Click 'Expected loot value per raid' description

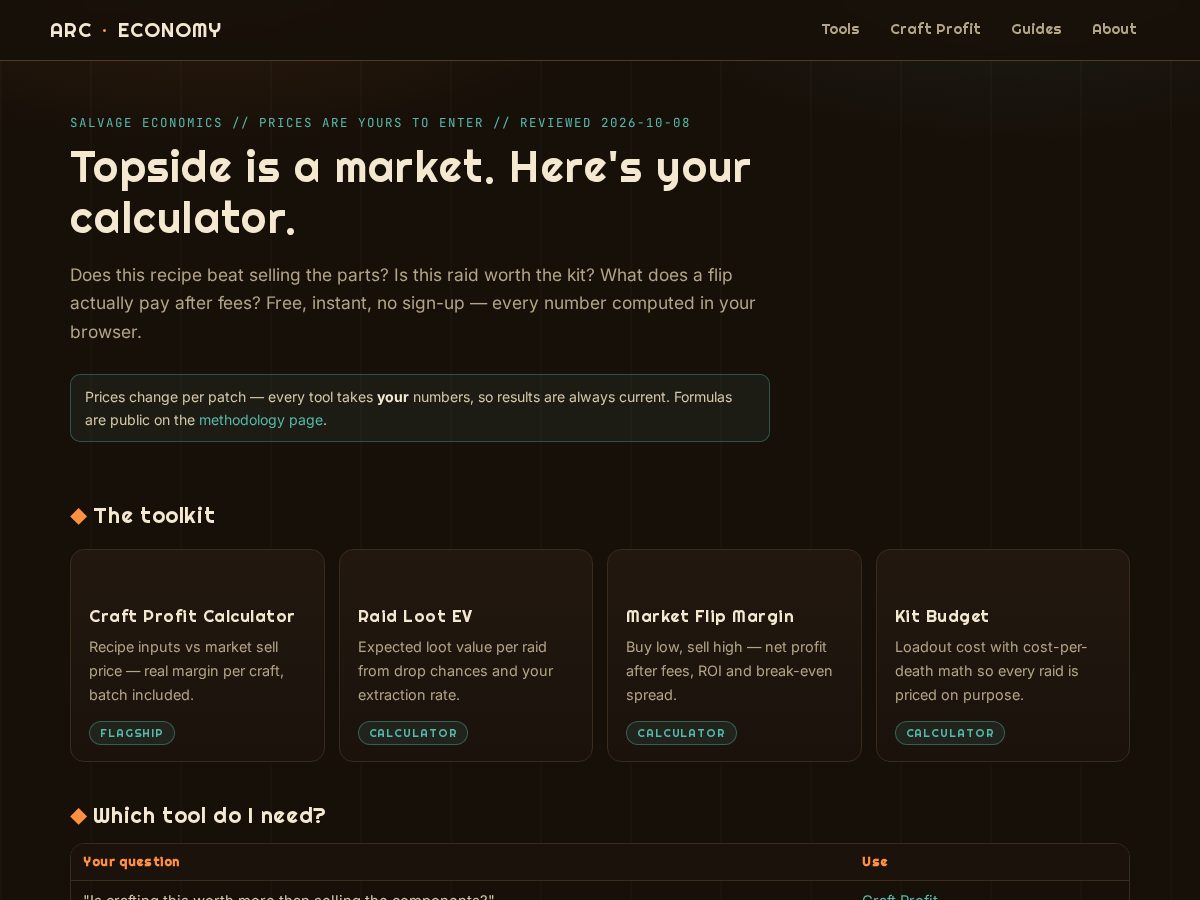(x=456, y=671)
